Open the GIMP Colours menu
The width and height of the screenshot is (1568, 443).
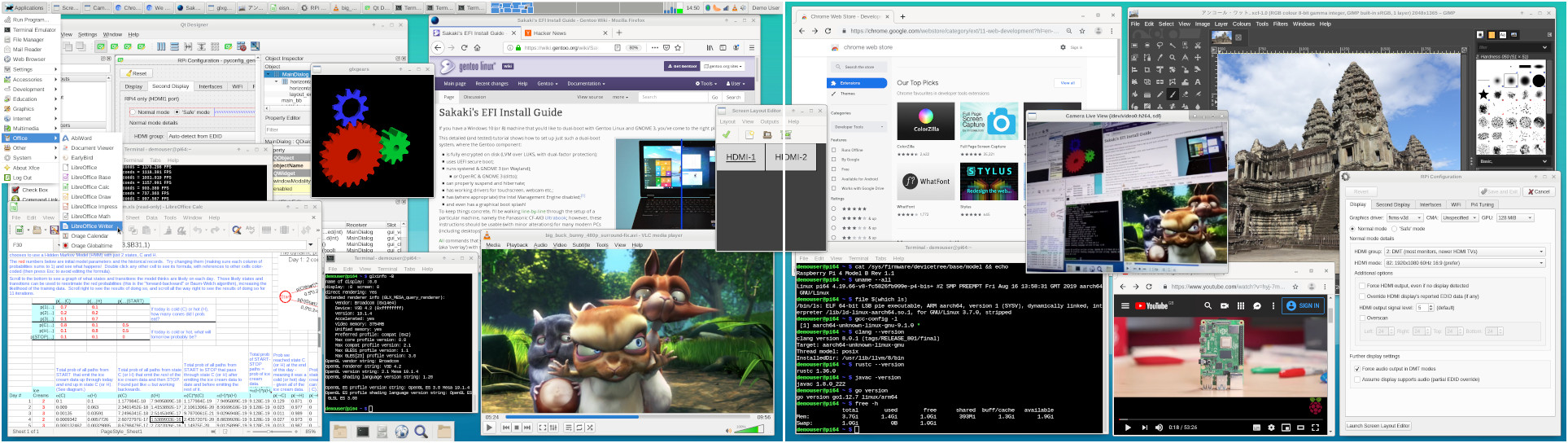[1241, 24]
